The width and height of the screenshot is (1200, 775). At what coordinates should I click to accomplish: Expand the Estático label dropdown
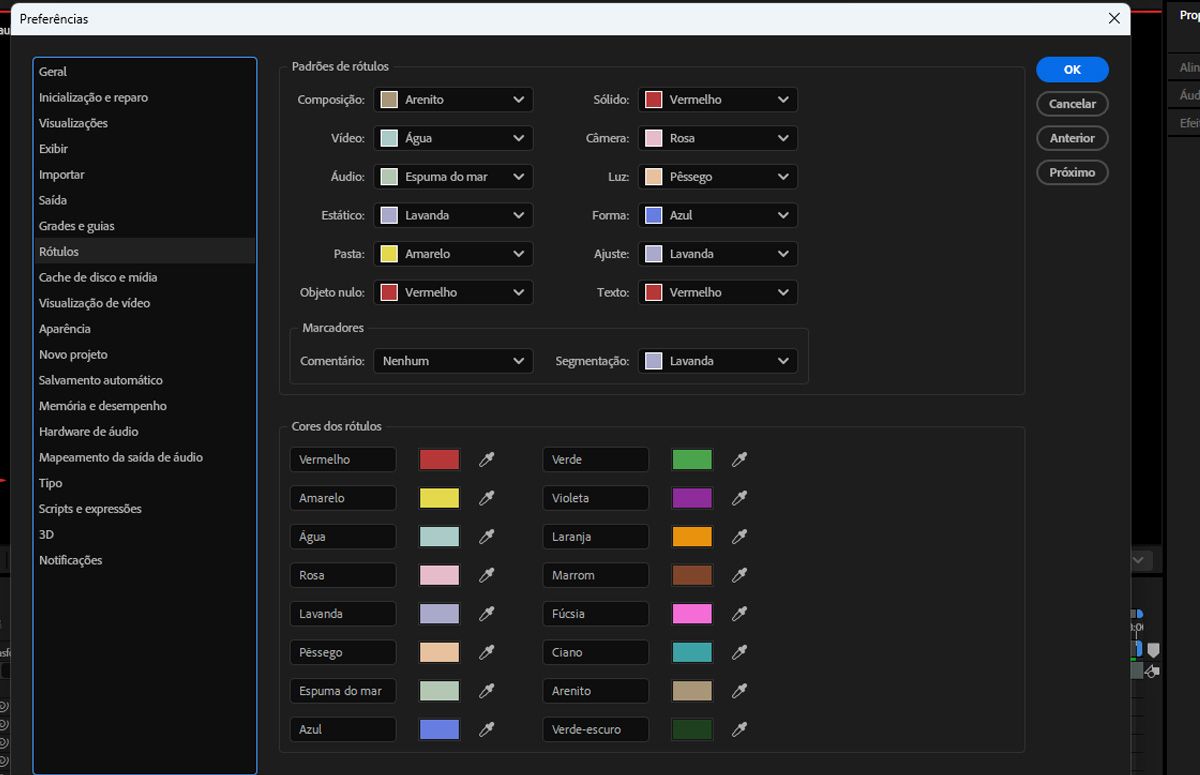[453, 215]
